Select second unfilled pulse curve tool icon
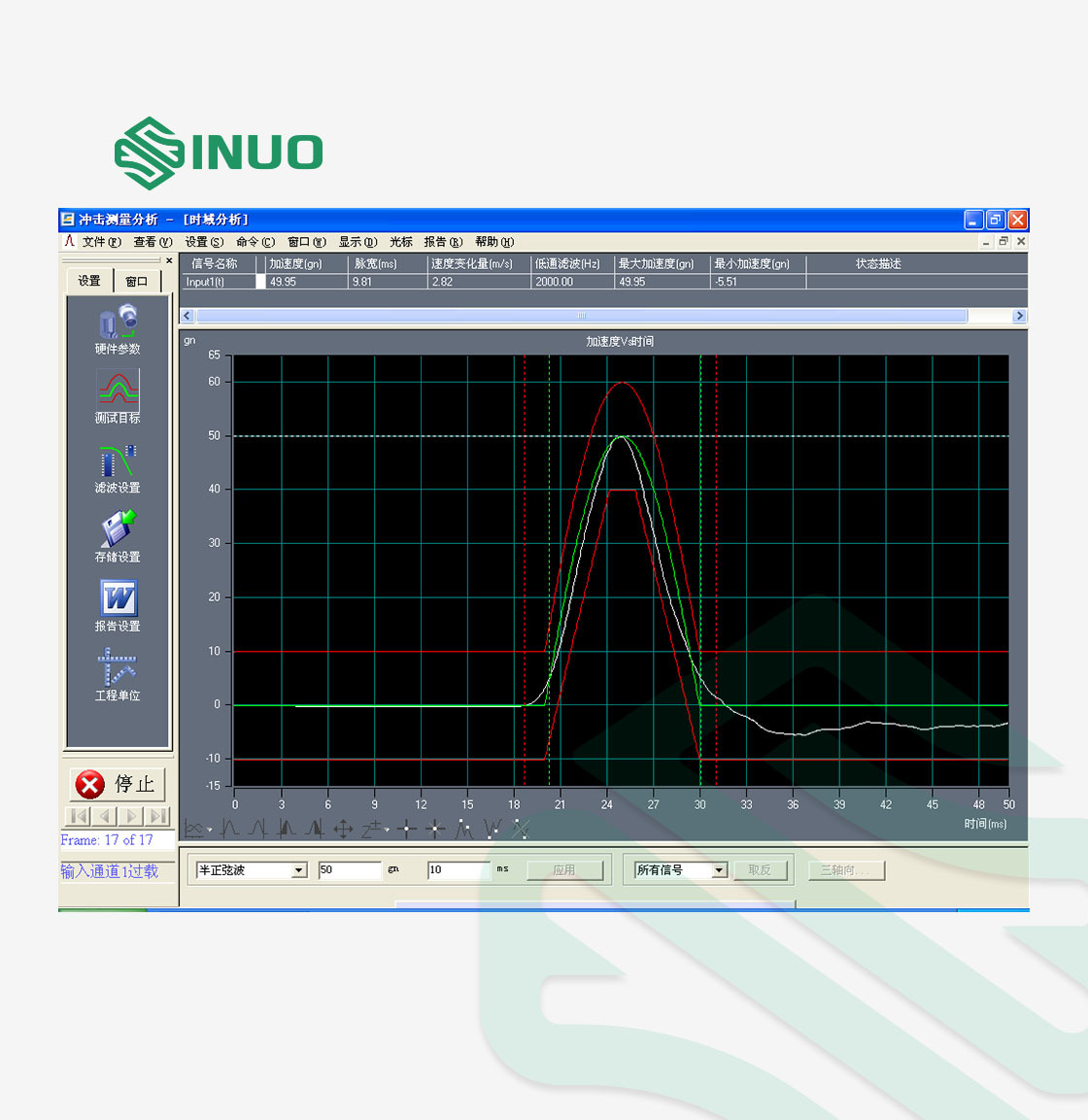Screen dimensions: 1088x1120 click(257, 829)
